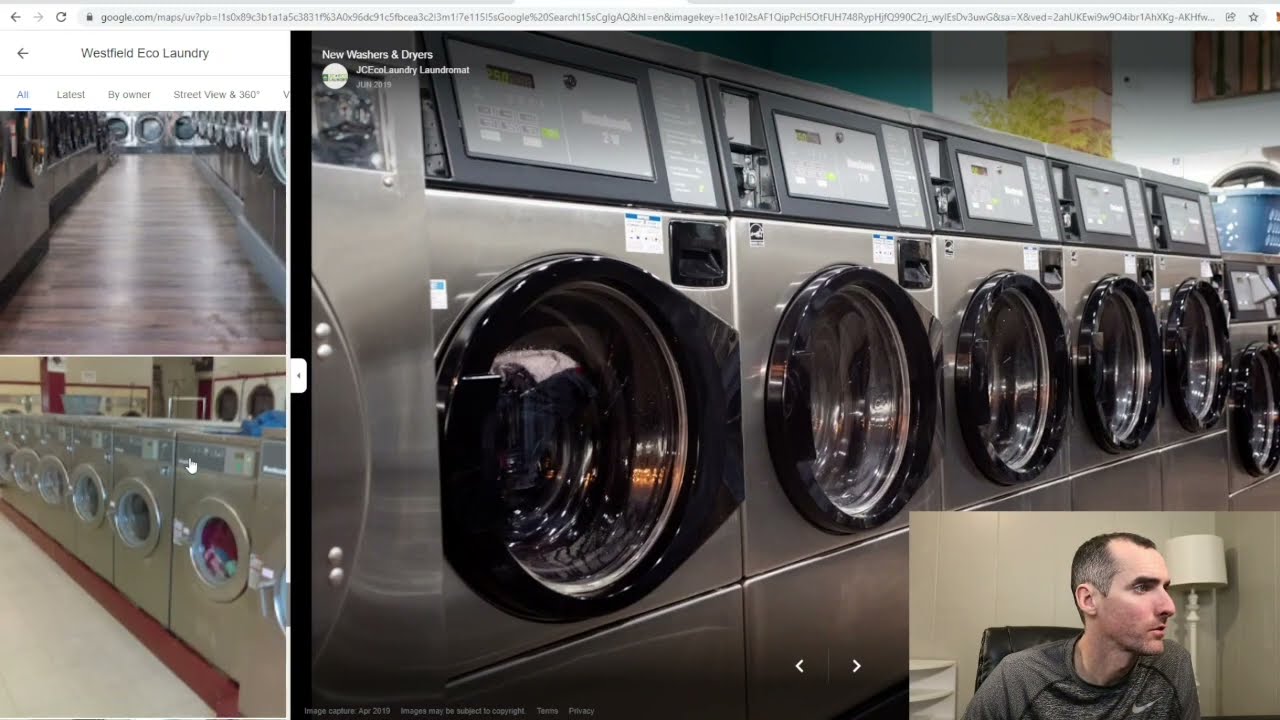This screenshot has height=720, width=1280.
Task: Share this page from the address bar
Action: (1231, 17)
